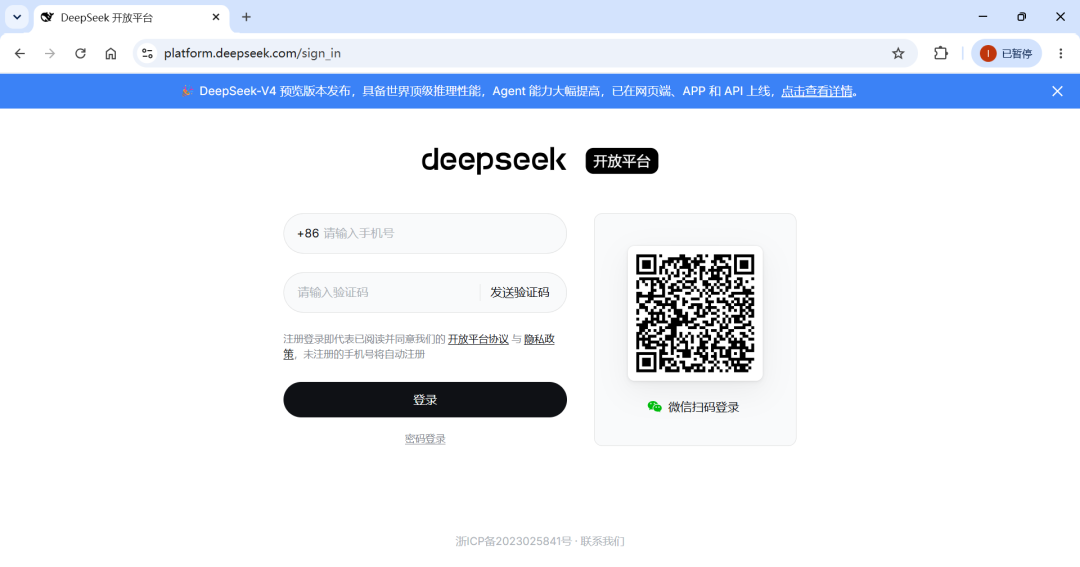This screenshot has height=567, width=1080.
Task: Go back with the browser back arrow
Action: coord(20,53)
